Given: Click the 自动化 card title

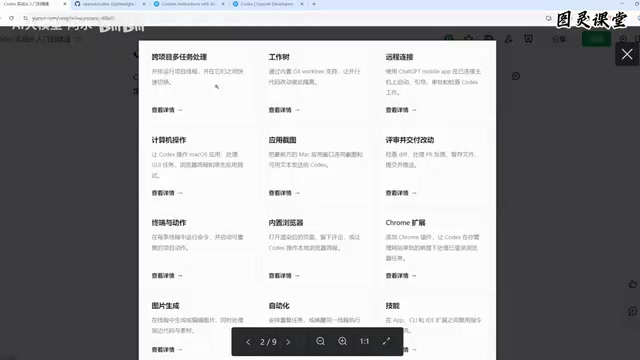Looking at the screenshot, I should [x=279, y=306].
